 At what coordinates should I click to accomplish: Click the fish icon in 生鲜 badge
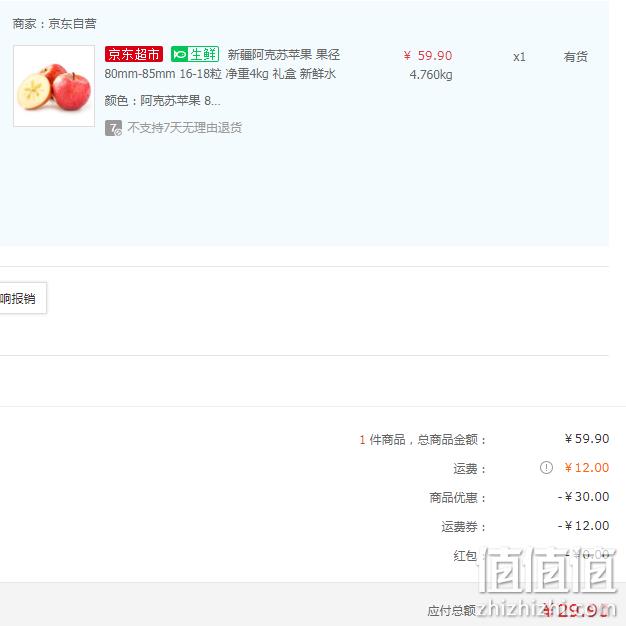coord(180,54)
